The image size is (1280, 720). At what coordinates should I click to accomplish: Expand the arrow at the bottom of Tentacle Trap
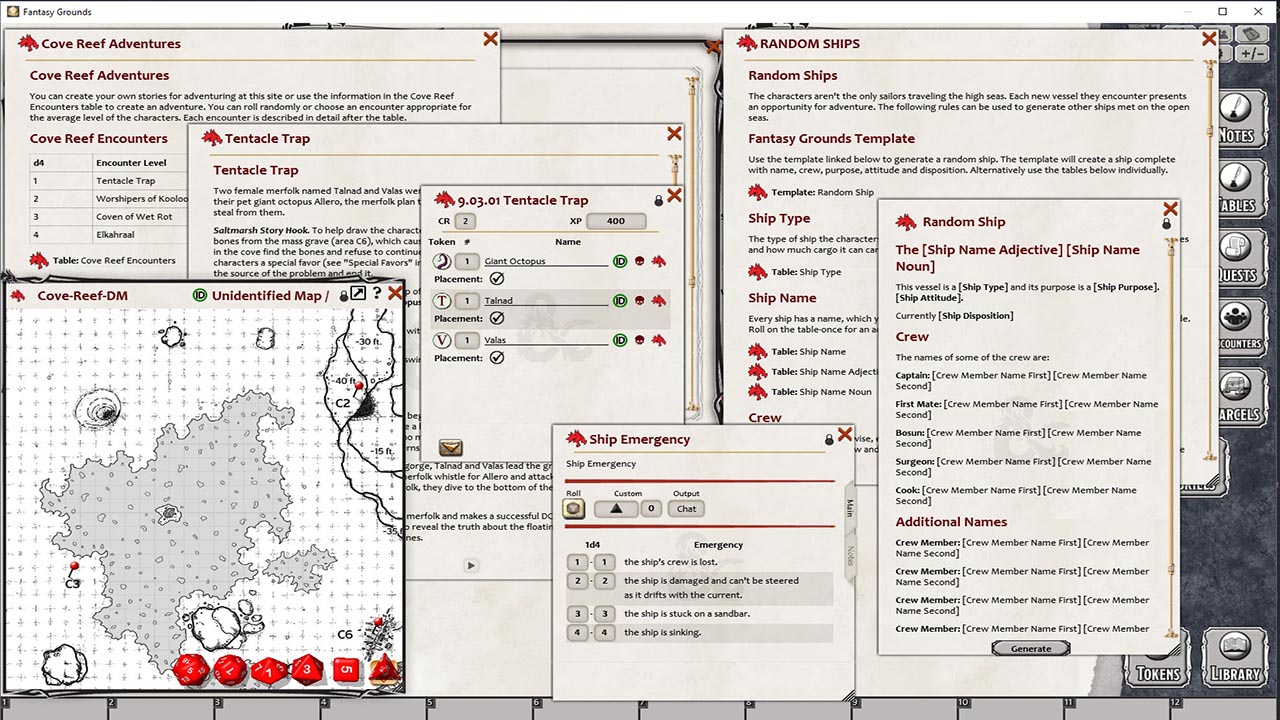pos(470,564)
